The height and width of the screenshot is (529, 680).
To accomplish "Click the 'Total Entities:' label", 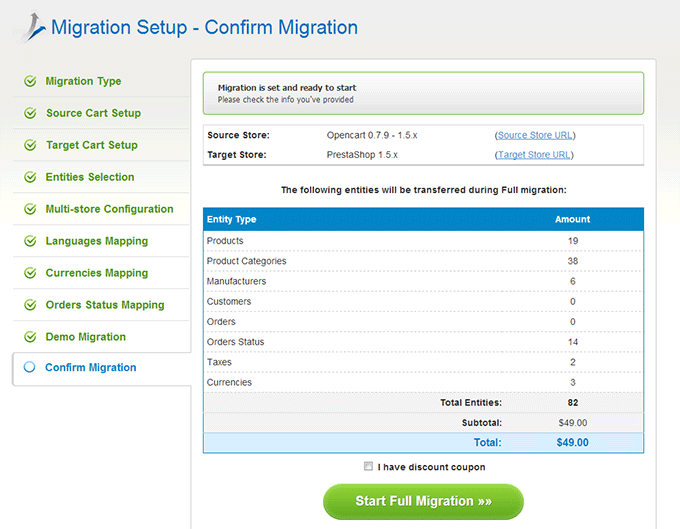I will [471, 403].
